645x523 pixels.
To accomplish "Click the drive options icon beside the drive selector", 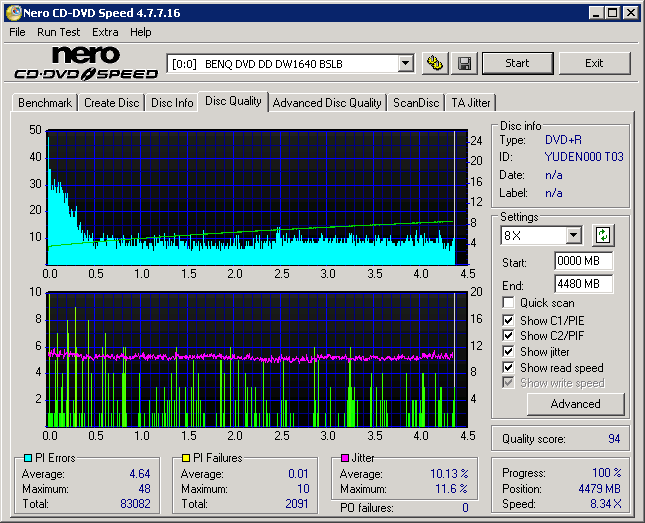I will pos(434,63).
